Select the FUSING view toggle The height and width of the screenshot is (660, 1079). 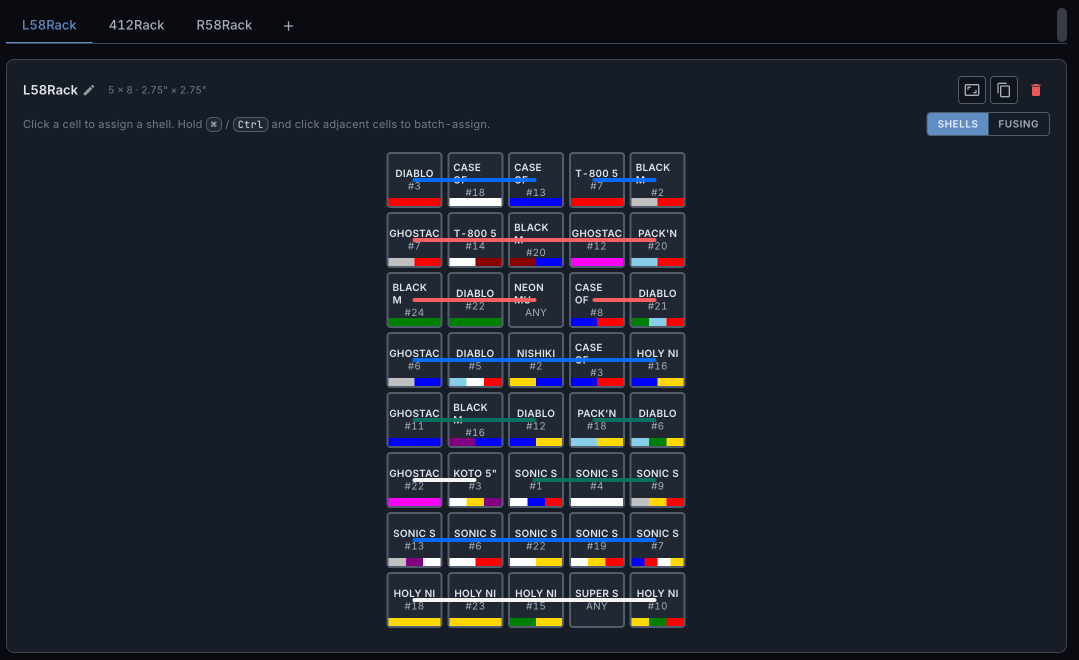1018,124
